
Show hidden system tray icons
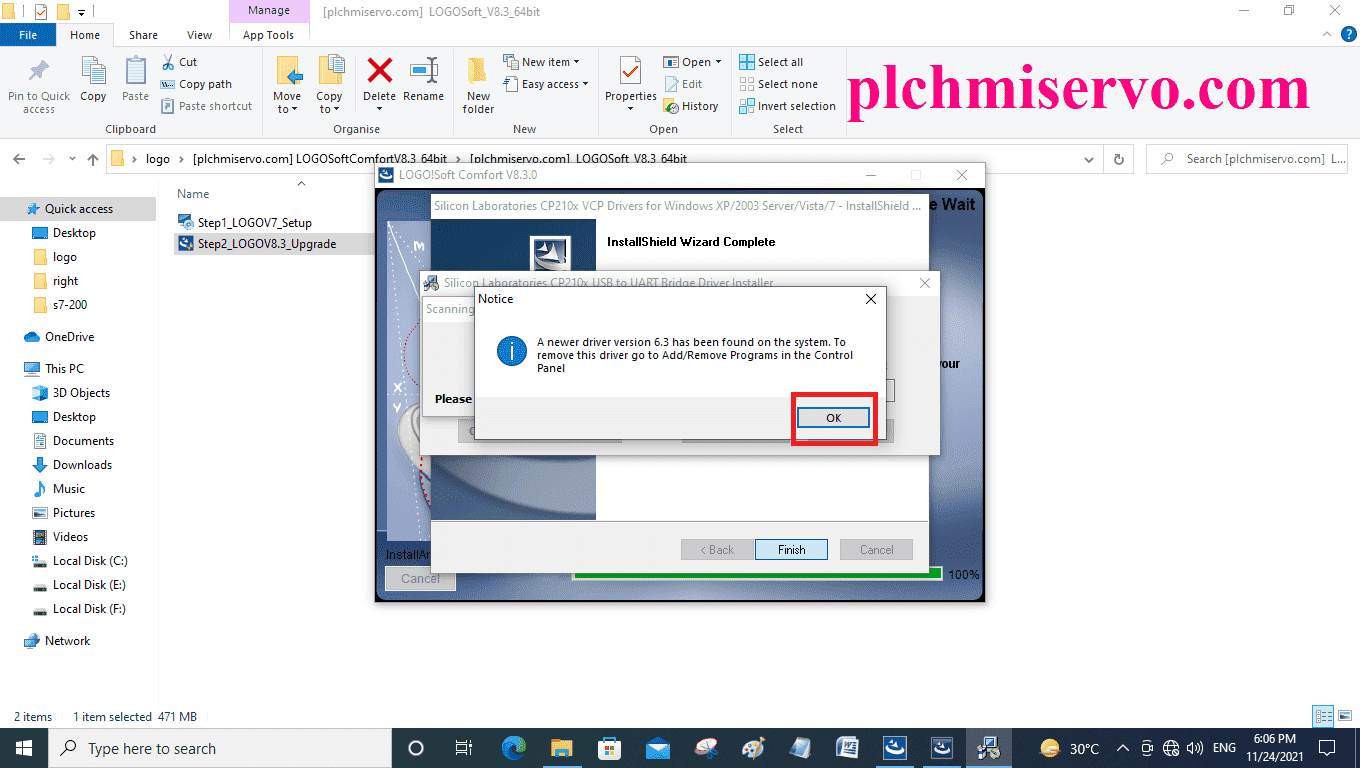[x=1123, y=748]
